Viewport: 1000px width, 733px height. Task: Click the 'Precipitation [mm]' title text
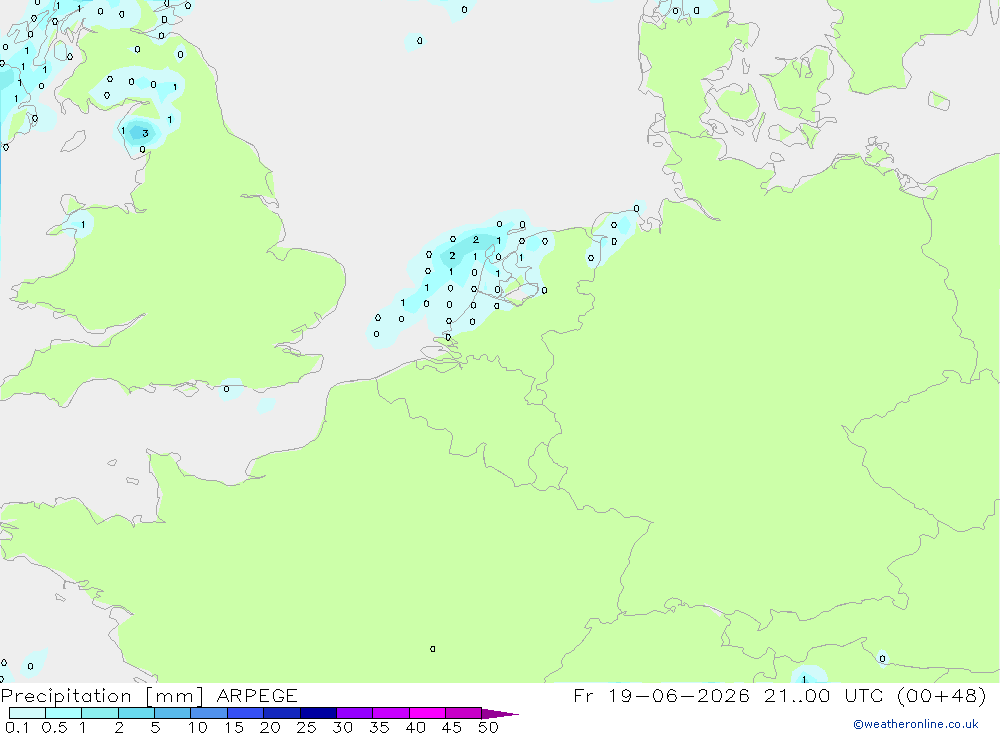102,696
